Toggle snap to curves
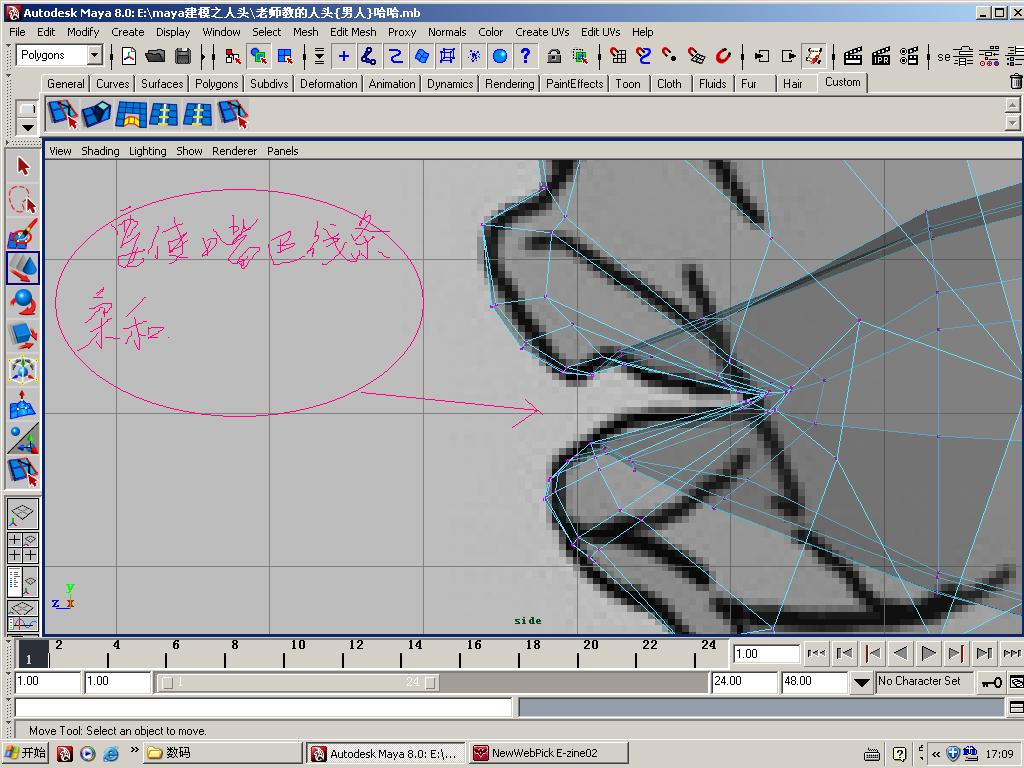Screen dimensions: 1024x768 644,56
